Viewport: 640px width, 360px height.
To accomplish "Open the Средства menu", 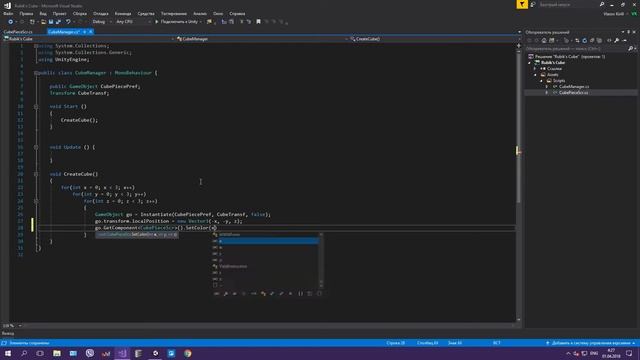I will pos(146,13).
